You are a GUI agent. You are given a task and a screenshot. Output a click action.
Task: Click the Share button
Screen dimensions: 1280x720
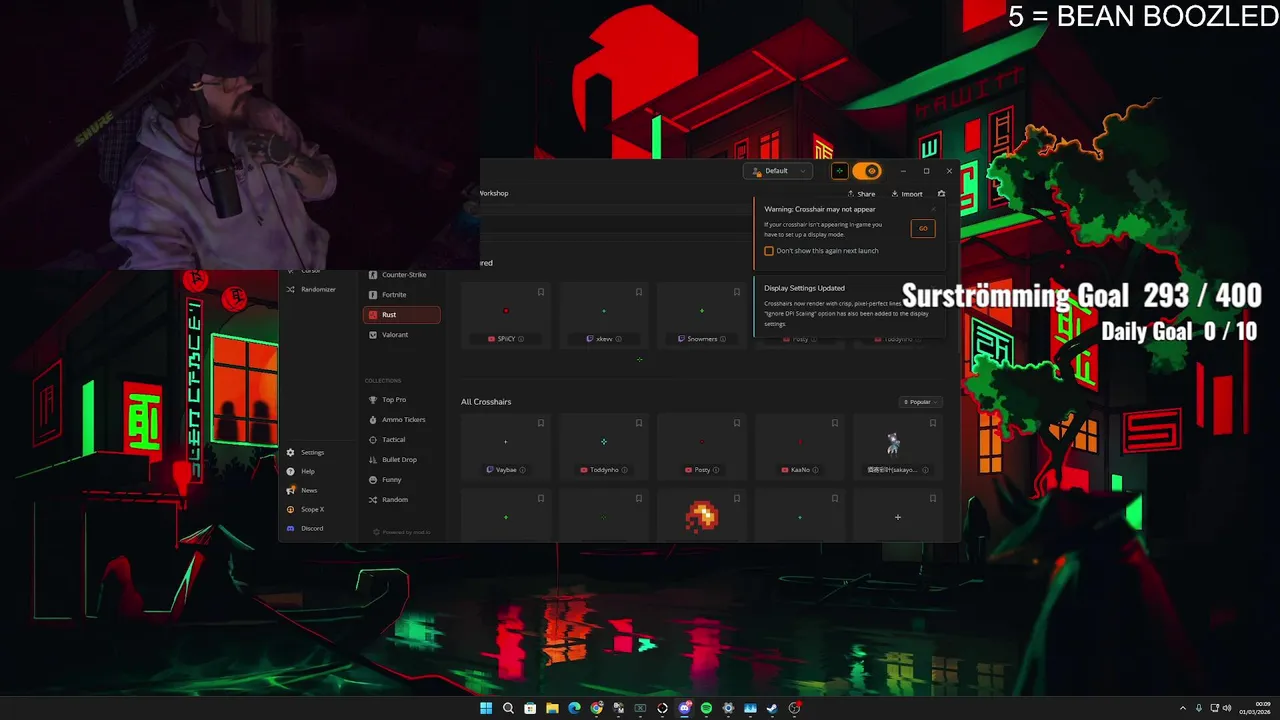(861, 194)
